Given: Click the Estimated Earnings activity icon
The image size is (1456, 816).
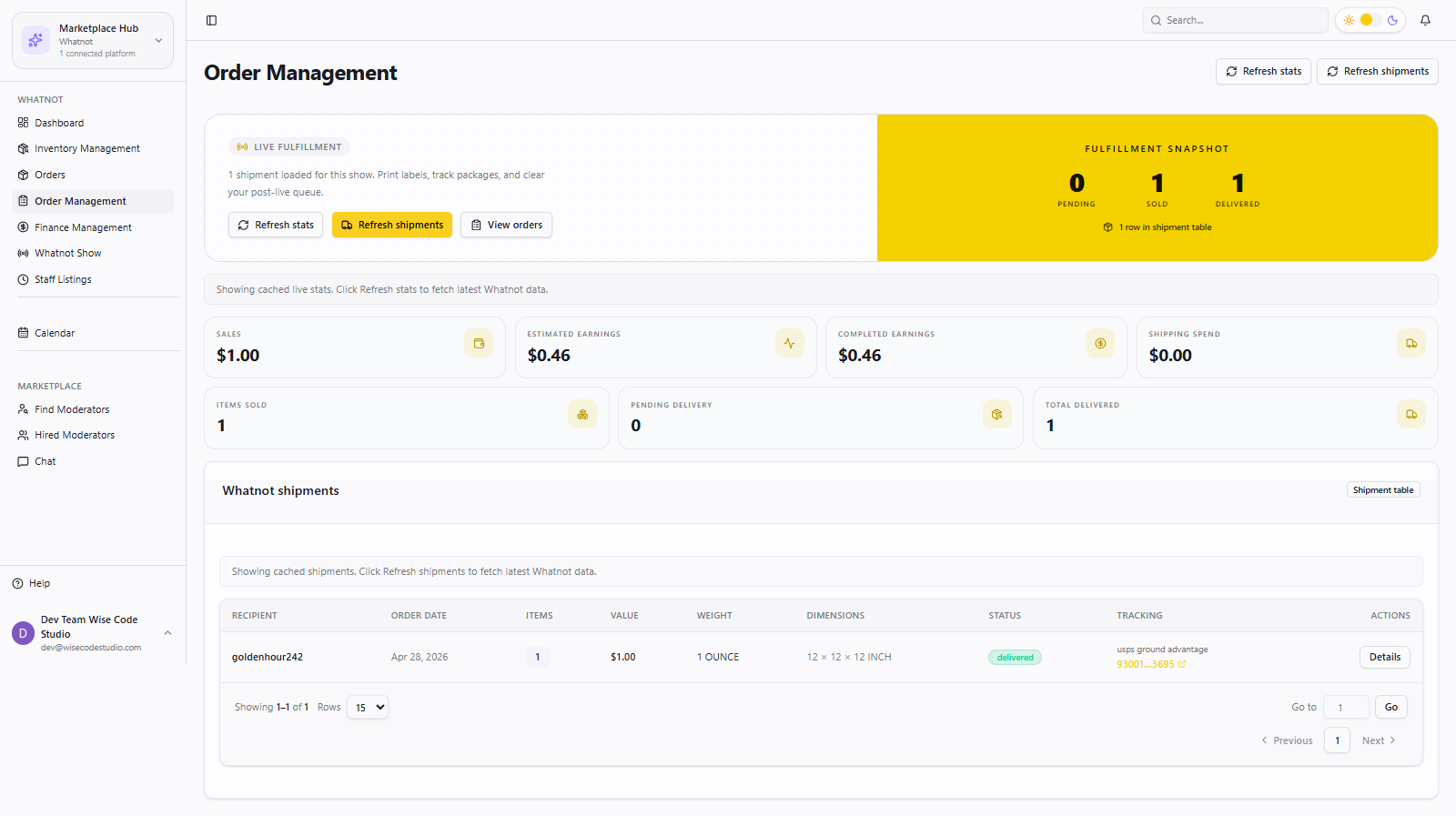Looking at the screenshot, I should 789,343.
